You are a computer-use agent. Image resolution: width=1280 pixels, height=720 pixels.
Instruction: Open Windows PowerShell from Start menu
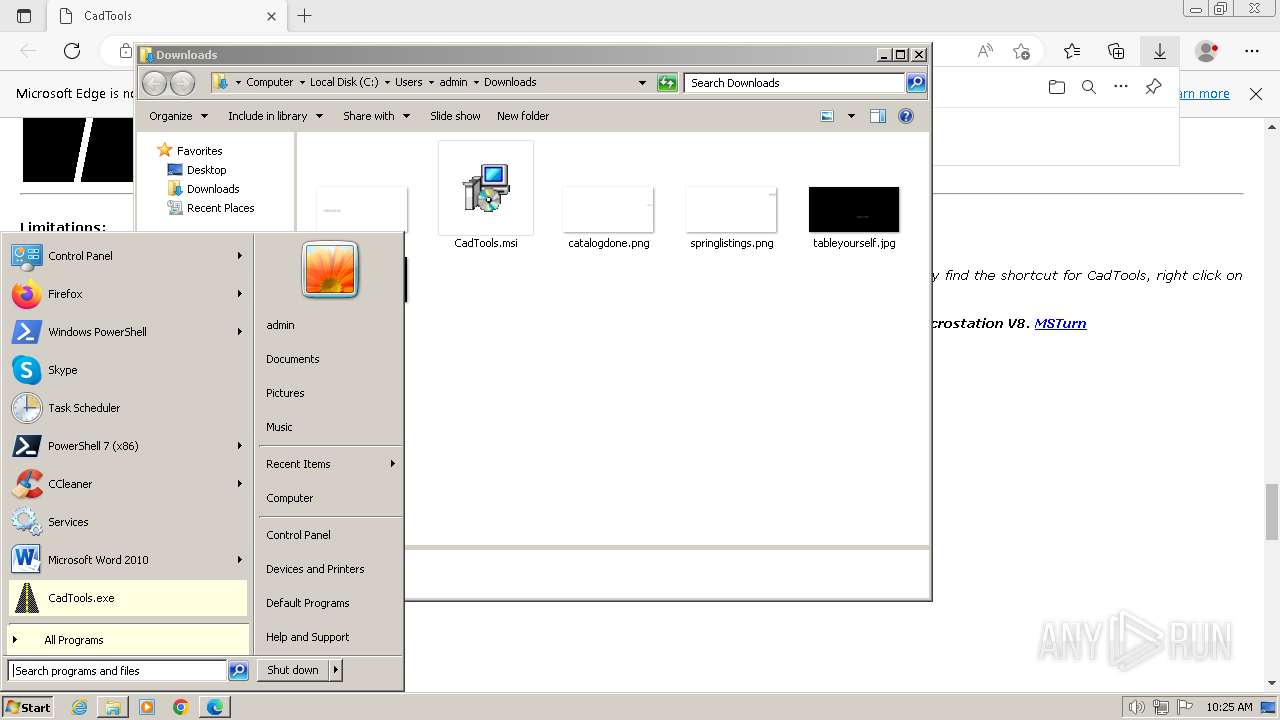pos(127,332)
